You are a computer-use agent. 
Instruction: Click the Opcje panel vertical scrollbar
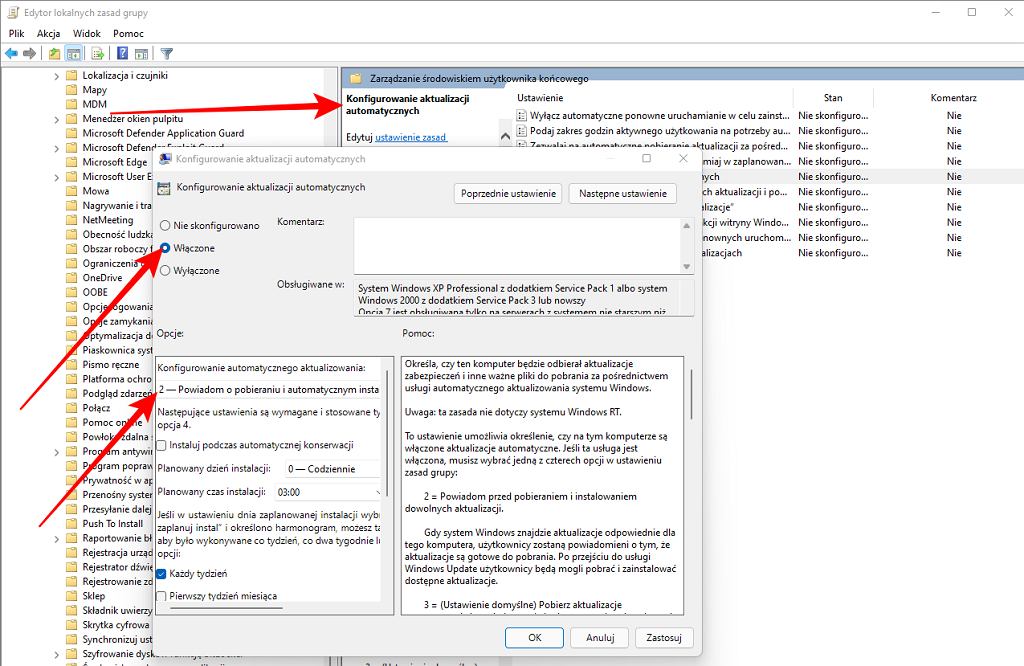(387, 432)
